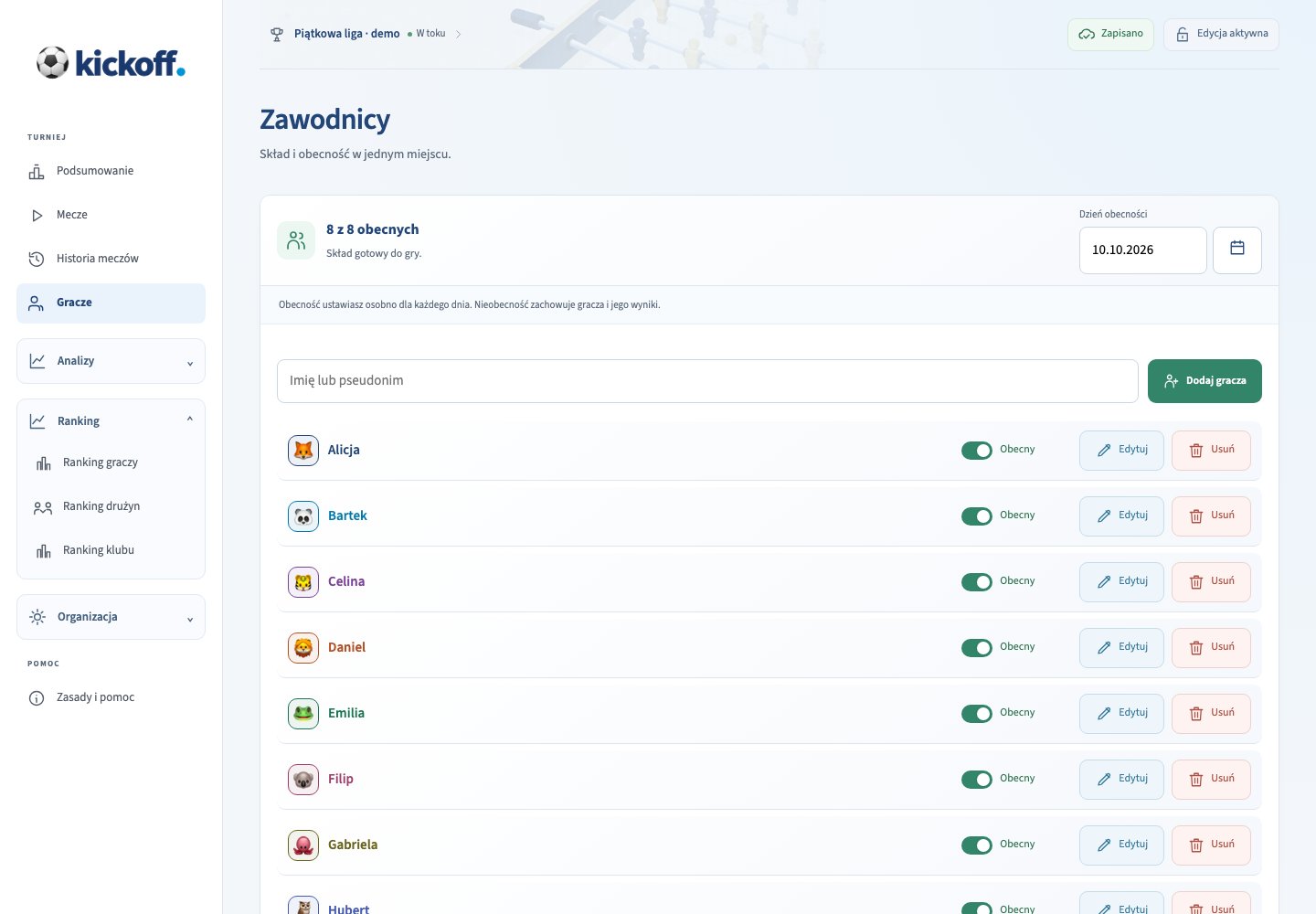1316x914 pixels.
Task: Click the Dzień obecności date field
Action: (1143, 250)
